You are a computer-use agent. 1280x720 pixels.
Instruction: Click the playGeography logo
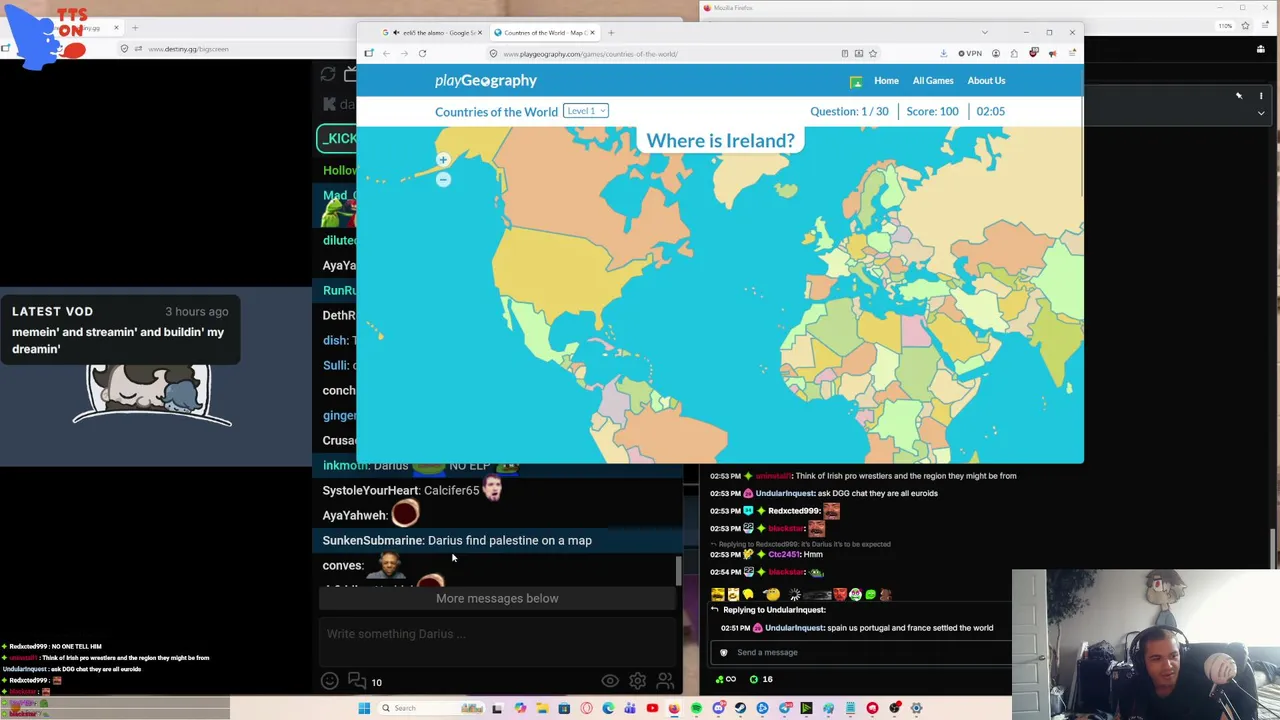click(486, 81)
